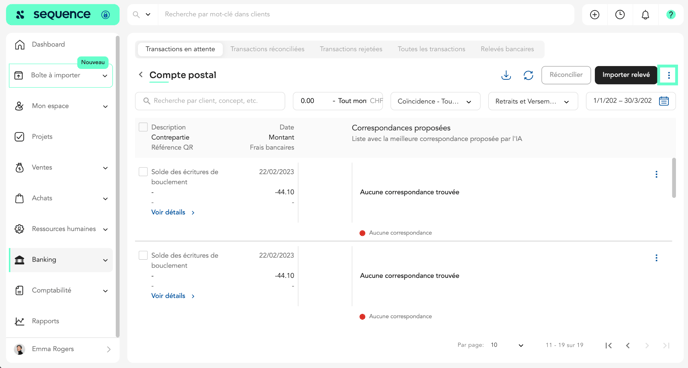Open Voir détails of first transaction
Screen dimensions: 688x368
pos(173,212)
